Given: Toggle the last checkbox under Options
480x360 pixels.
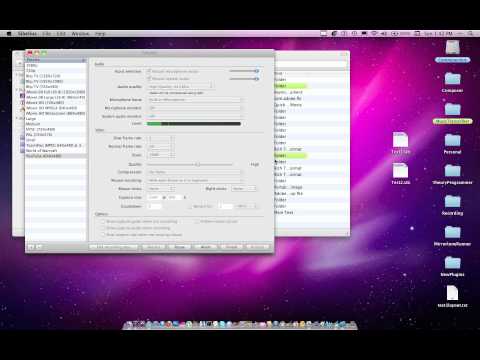Looking at the screenshot, I should point(103,235).
